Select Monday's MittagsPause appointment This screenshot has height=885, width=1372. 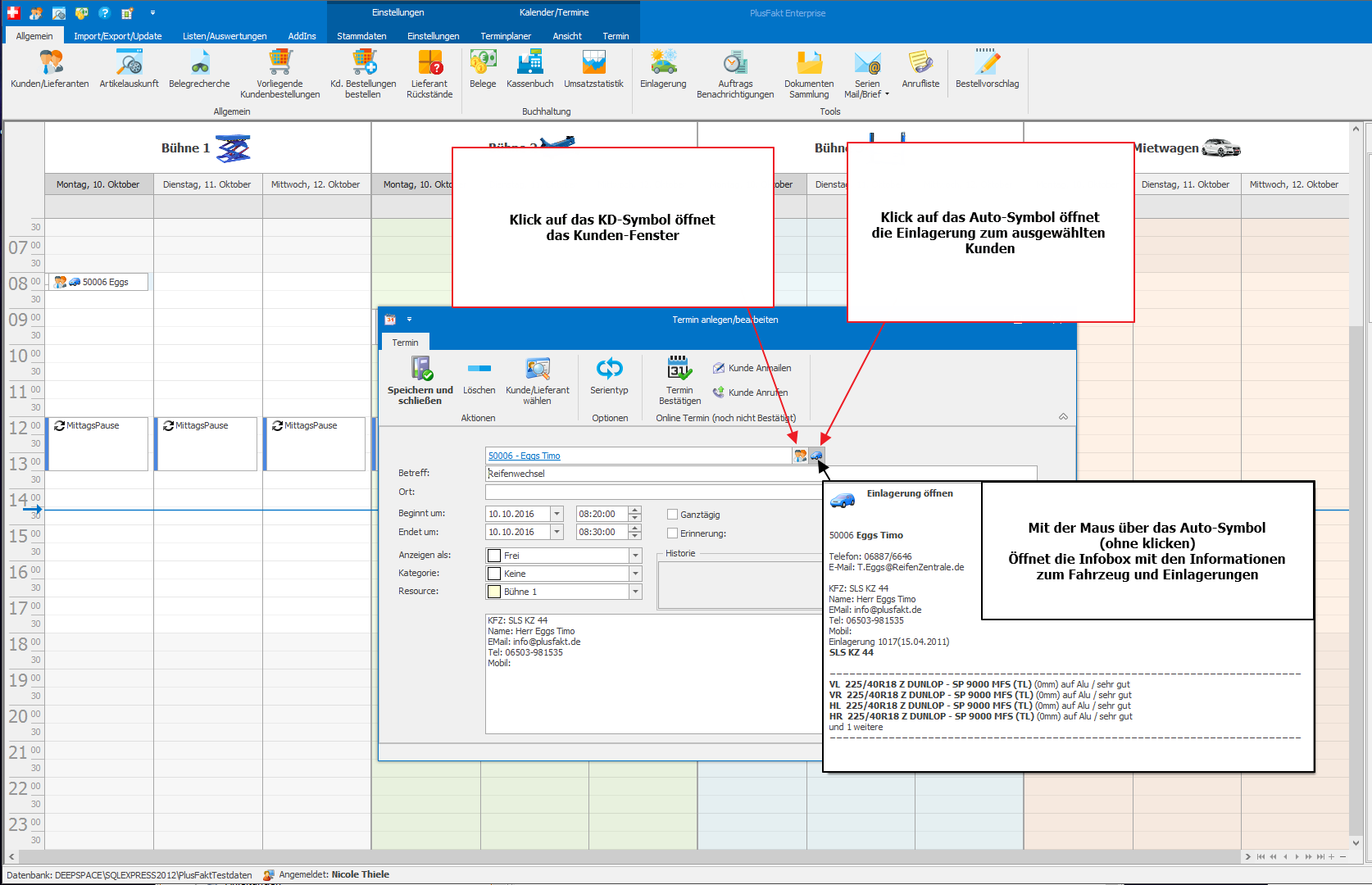tap(98, 443)
